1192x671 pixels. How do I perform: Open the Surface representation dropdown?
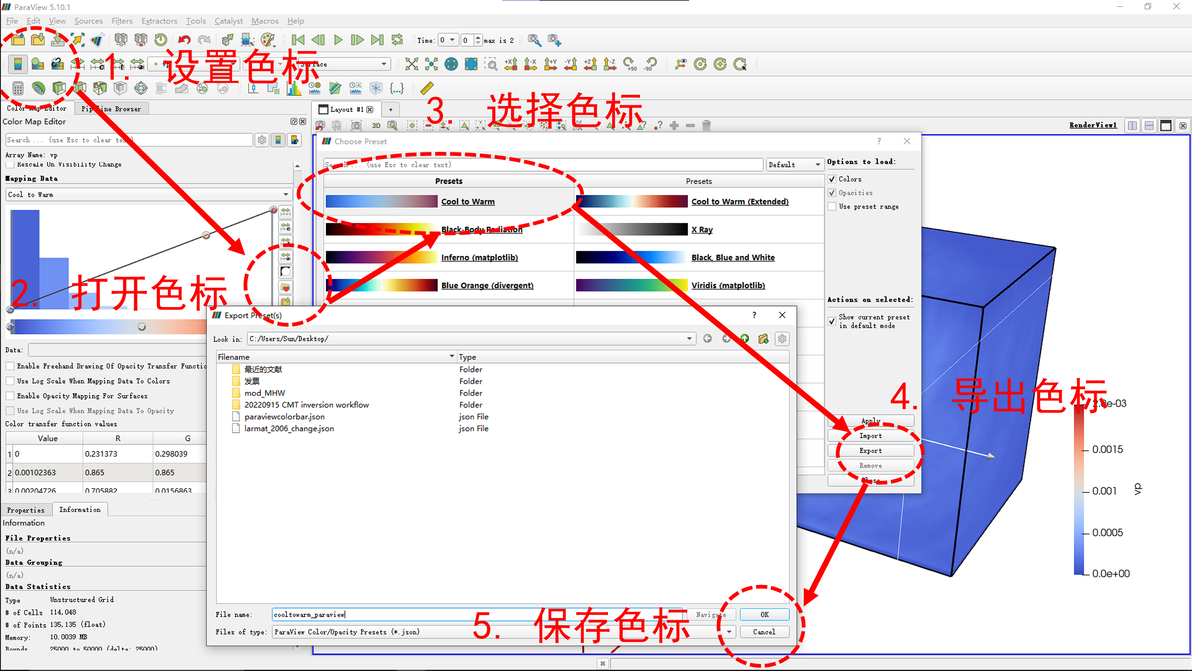click(343, 65)
